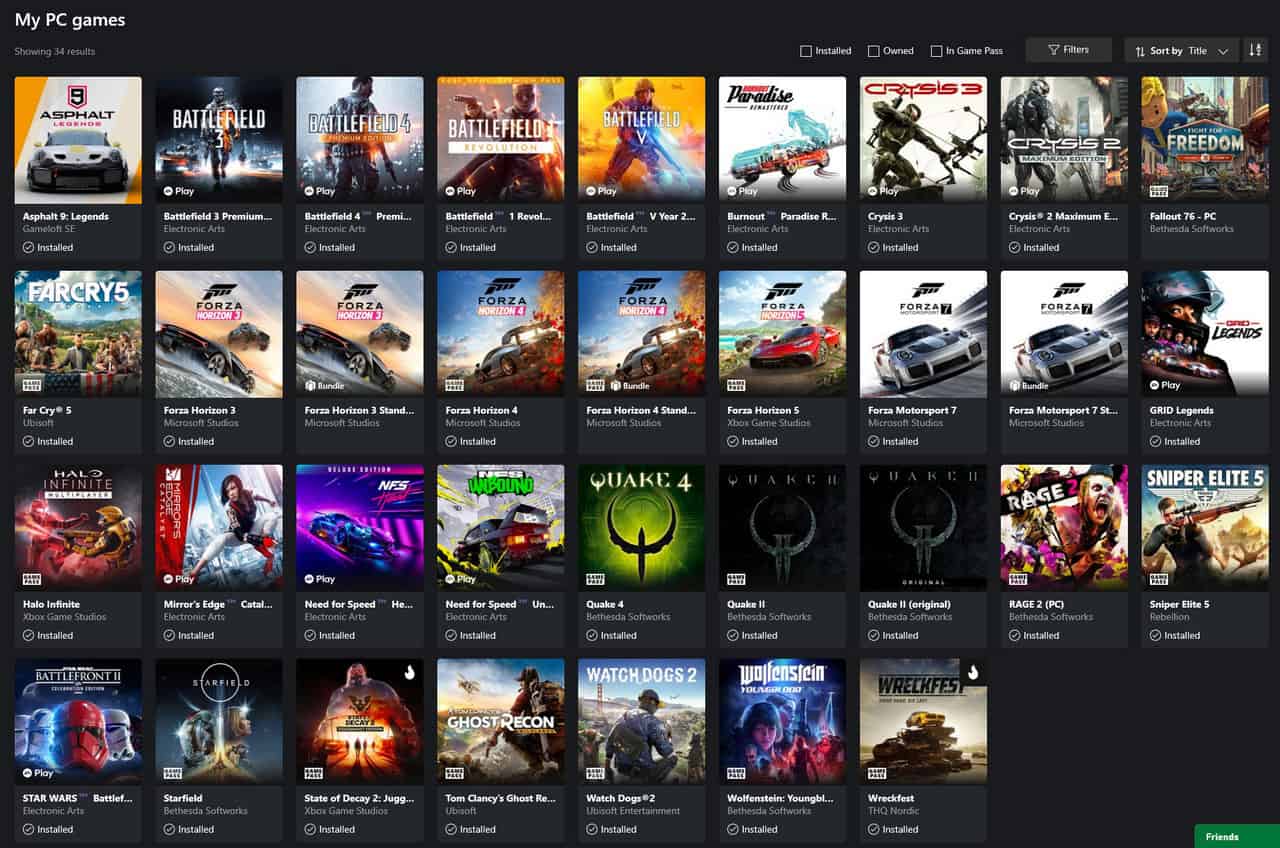
Task: Click EA Play badge on Mirror's Edge Catalyst cover
Action: click(x=179, y=579)
